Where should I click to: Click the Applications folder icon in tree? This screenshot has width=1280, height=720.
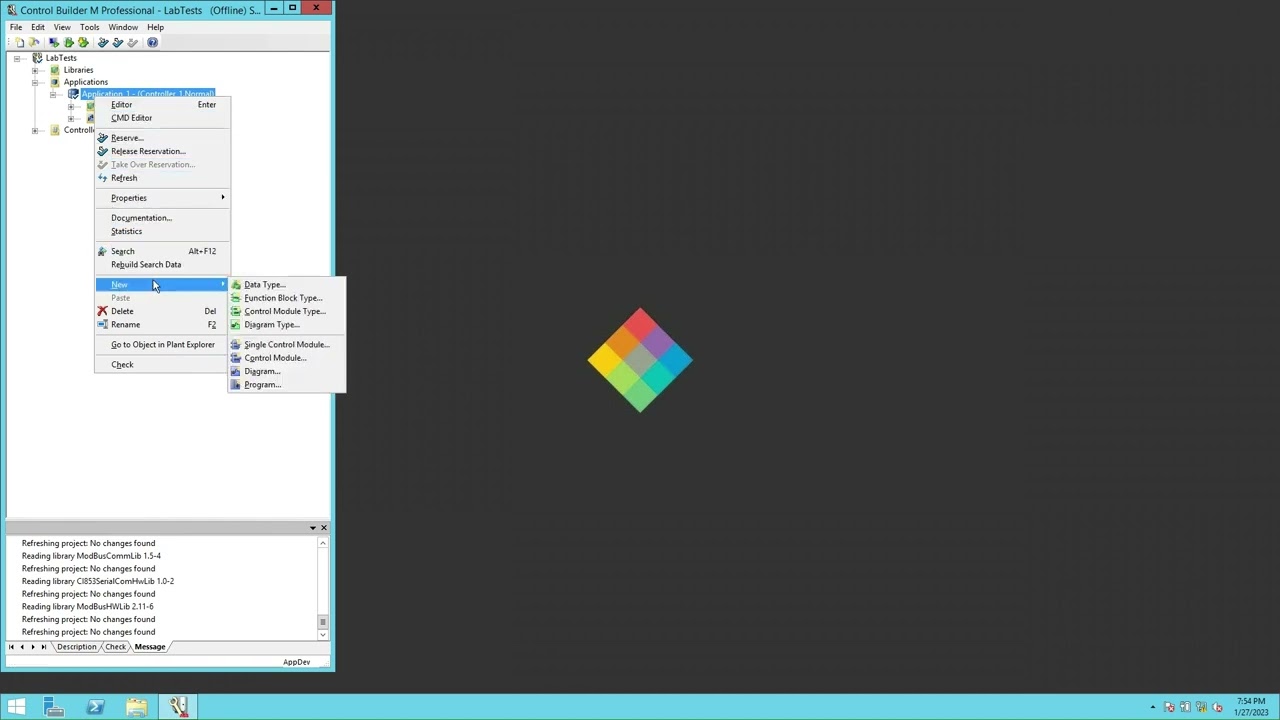click(55, 82)
